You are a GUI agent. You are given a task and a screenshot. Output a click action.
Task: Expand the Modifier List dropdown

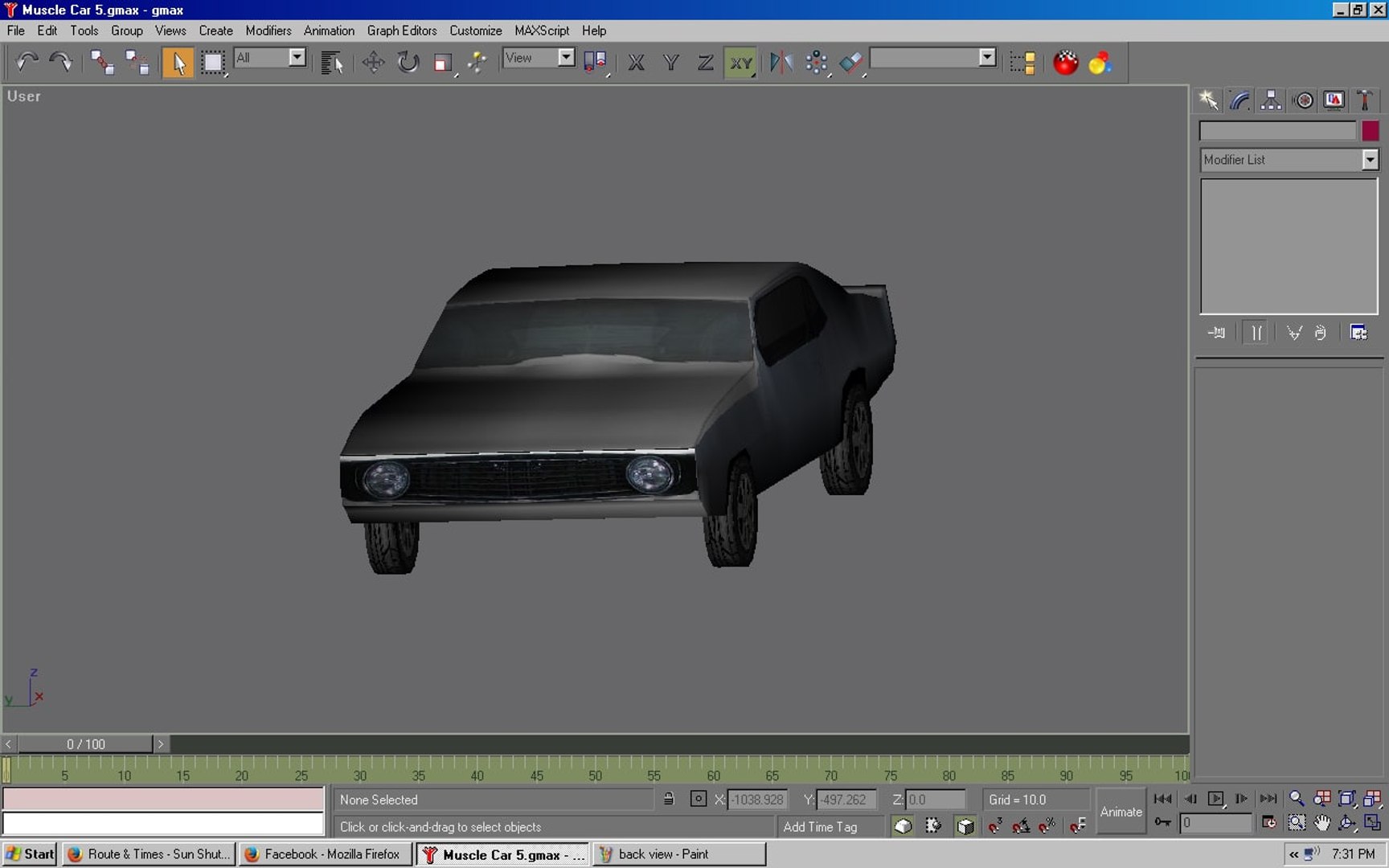tap(1370, 159)
